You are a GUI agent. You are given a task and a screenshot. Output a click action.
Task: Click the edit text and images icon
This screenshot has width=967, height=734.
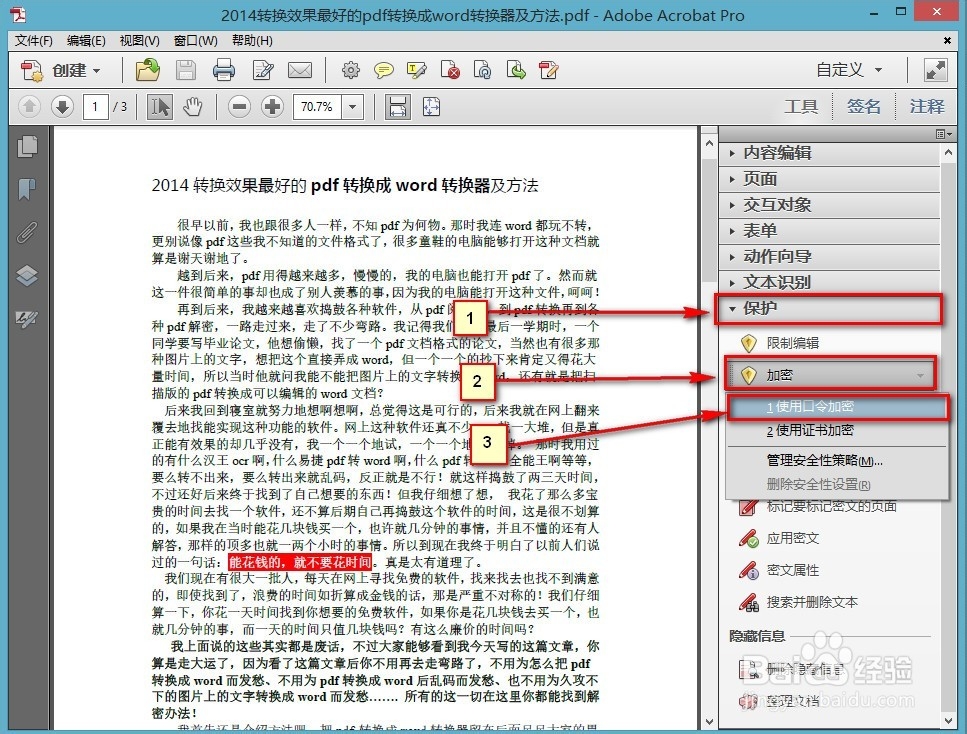(548, 70)
